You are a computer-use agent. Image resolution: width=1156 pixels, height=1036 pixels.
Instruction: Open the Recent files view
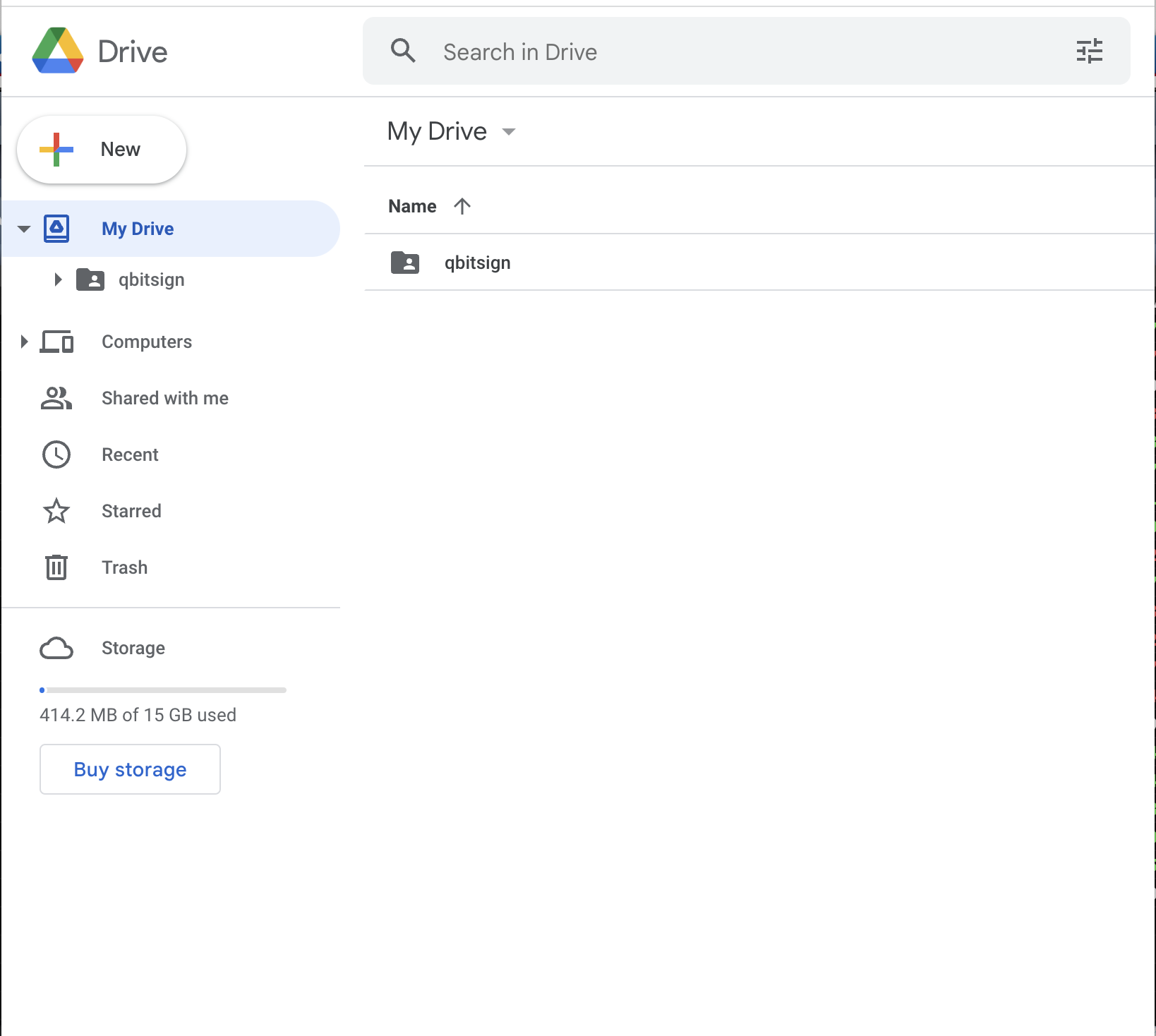[130, 454]
